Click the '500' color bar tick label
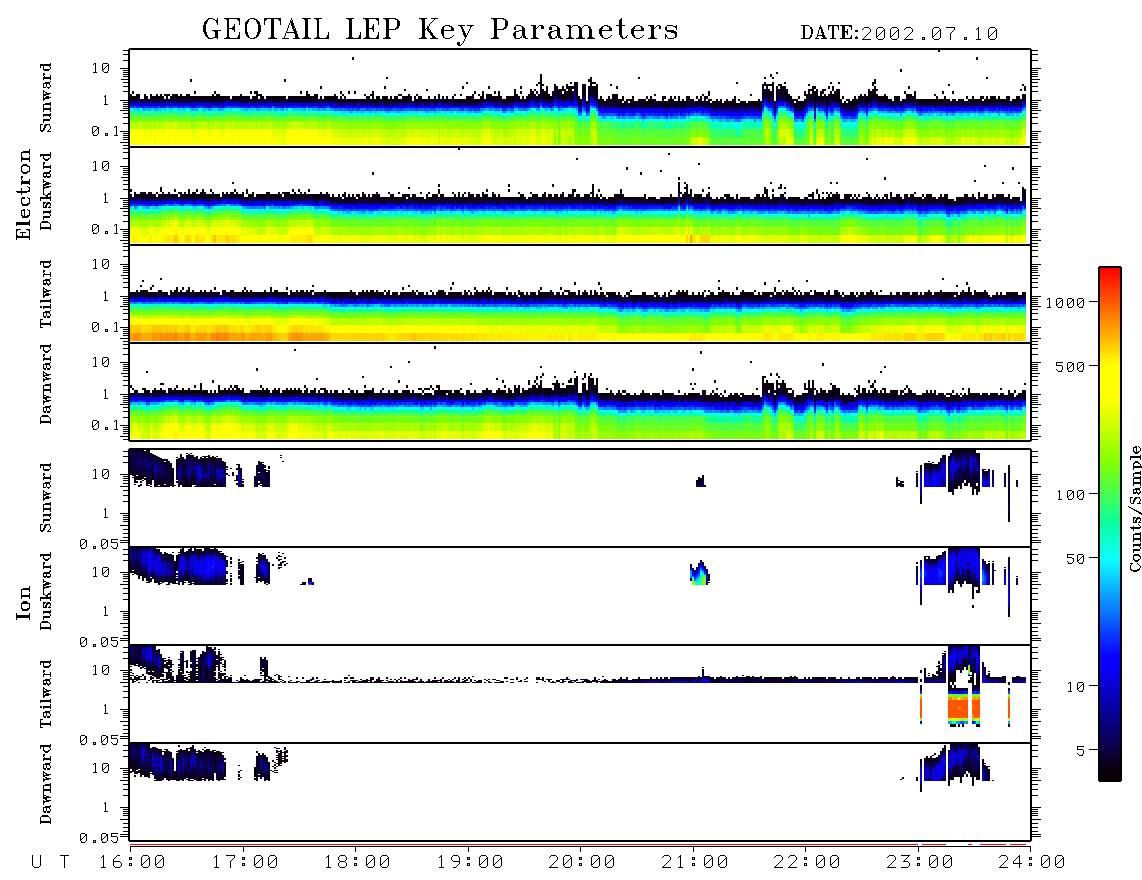This screenshot has height=880, width=1142. 1070,366
